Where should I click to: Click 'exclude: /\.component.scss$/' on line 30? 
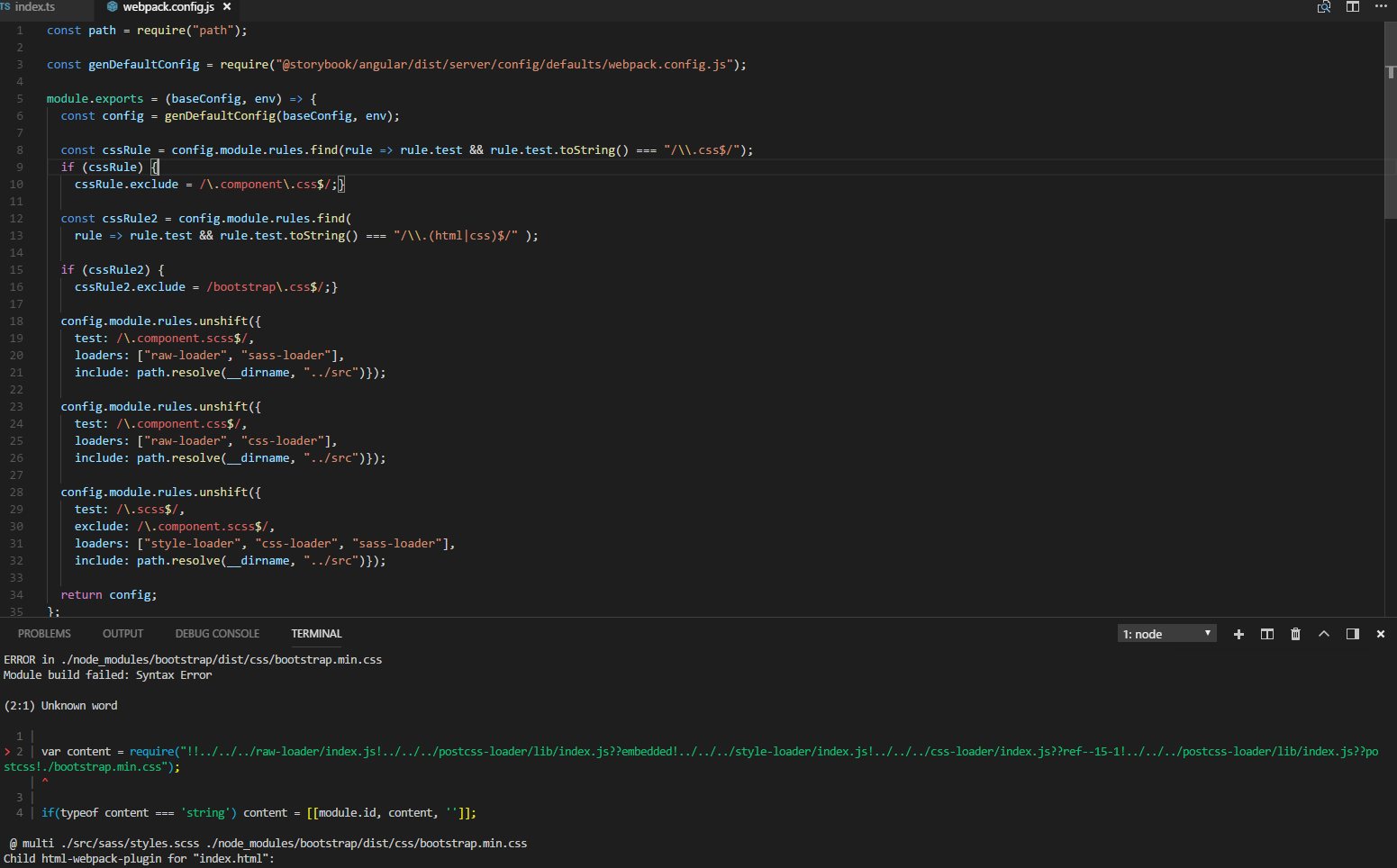[171, 527]
